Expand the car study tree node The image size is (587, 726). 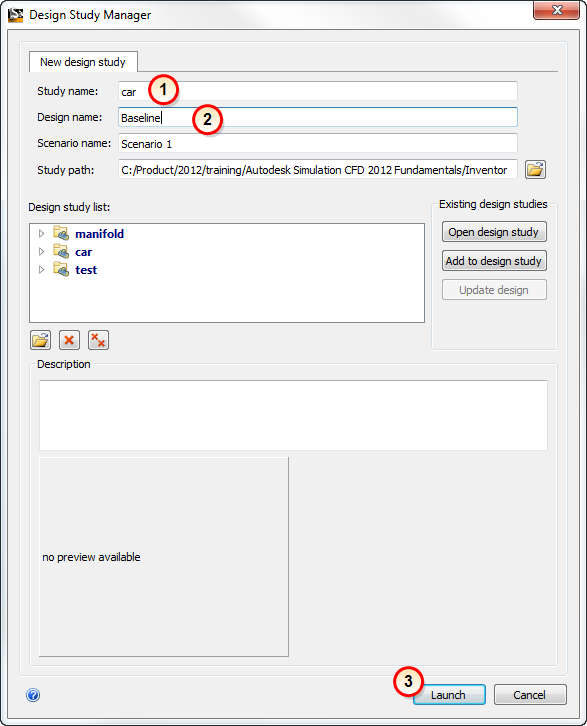point(41,251)
